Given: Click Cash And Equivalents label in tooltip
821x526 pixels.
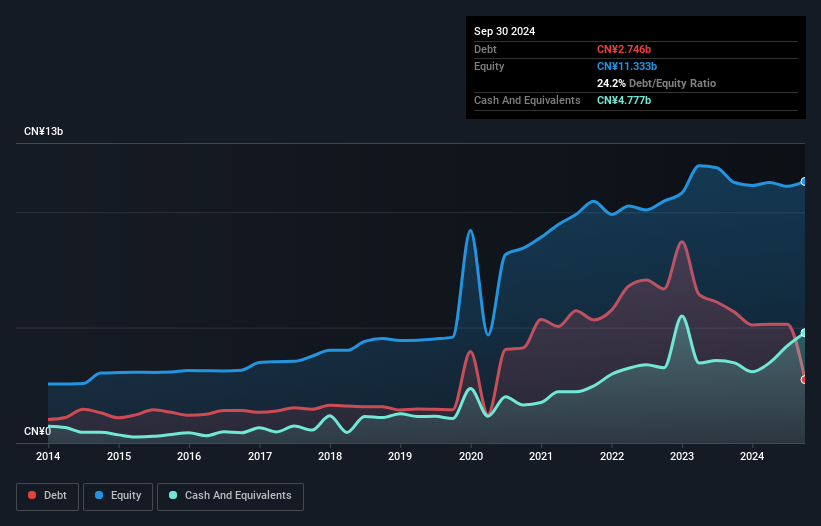Looking at the screenshot, I should [527, 100].
